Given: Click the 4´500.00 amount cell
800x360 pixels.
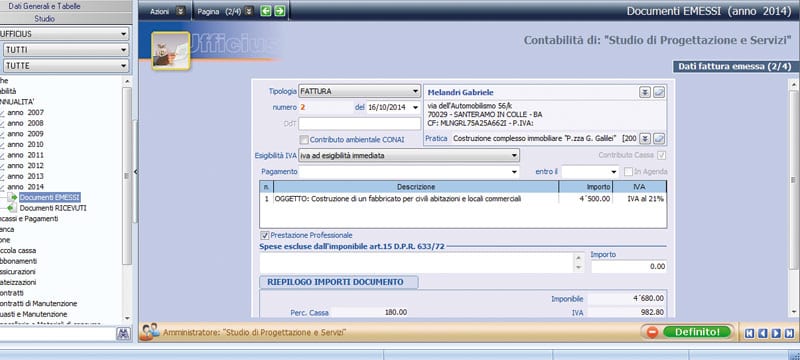Looking at the screenshot, I should pos(585,199).
